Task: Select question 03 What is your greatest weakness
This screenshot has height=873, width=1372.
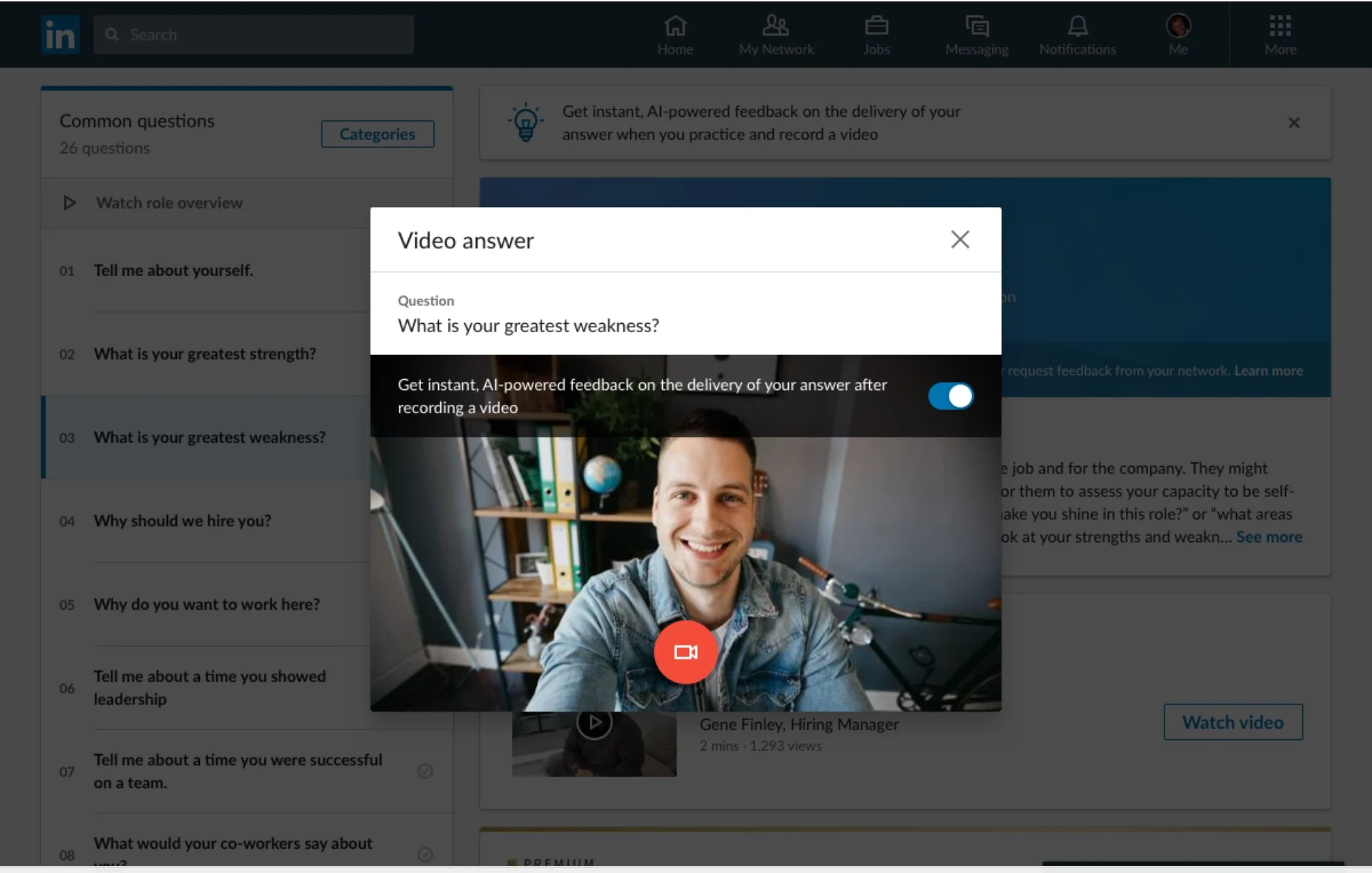Action: pyautogui.click(x=206, y=437)
